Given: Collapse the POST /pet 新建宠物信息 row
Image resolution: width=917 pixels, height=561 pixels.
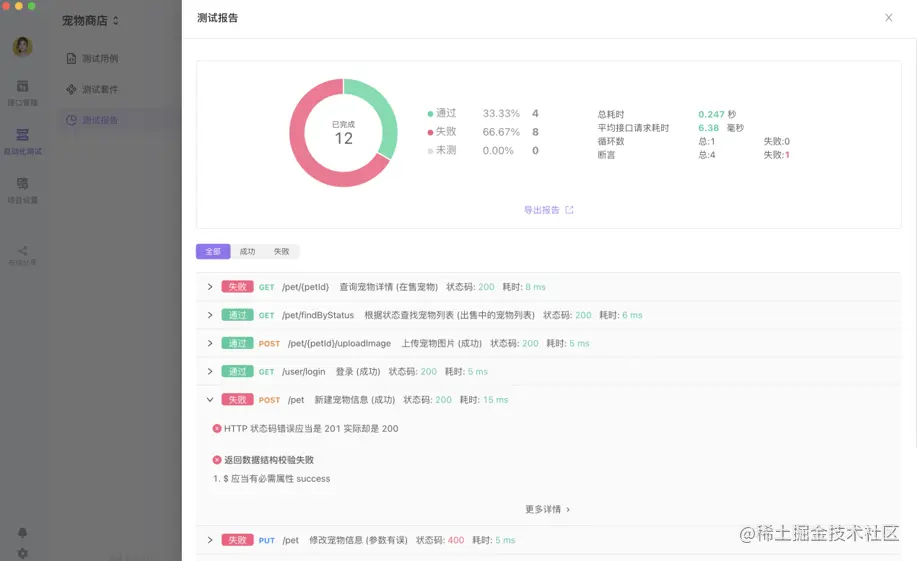Looking at the screenshot, I should 210,400.
